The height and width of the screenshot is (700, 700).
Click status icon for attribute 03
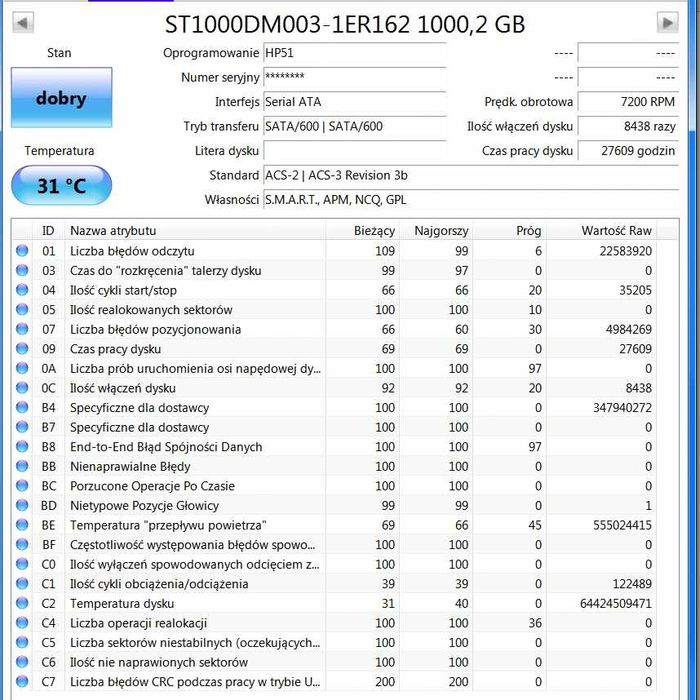point(22,270)
